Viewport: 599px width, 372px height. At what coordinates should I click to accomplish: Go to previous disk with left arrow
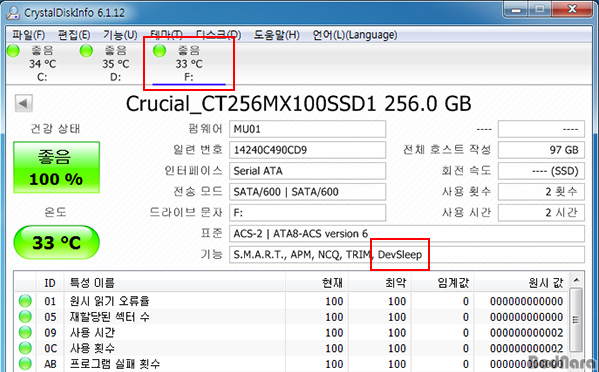tap(24, 103)
